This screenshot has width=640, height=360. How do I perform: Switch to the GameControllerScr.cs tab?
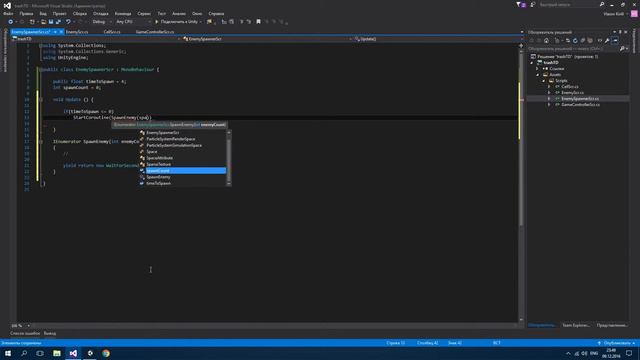155,32
